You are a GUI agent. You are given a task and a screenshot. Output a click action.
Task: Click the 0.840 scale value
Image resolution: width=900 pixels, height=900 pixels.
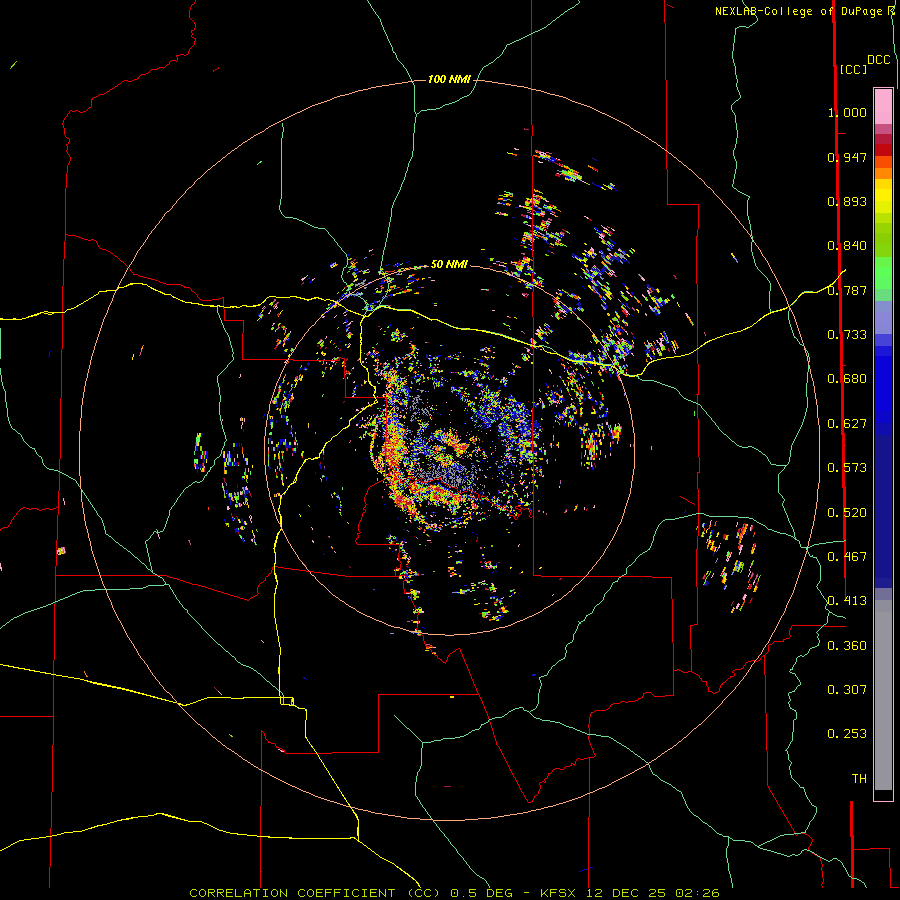click(847, 246)
